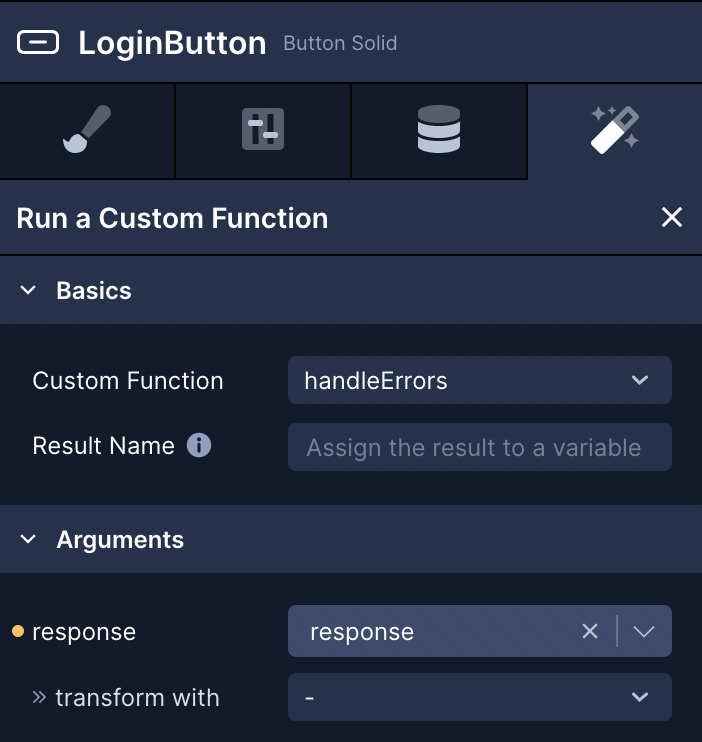Screen dimensions: 702x742
Task: Click the Arguments section heading
Action: tap(120, 539)
